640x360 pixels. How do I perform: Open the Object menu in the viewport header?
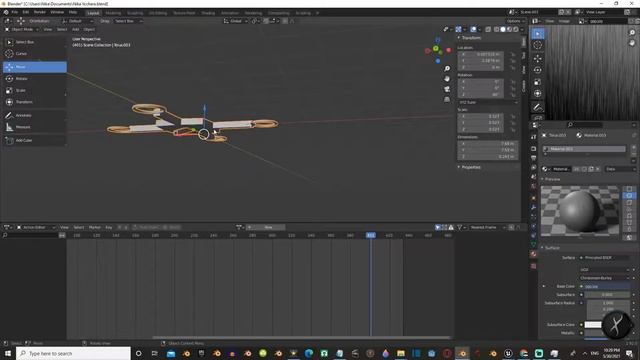pyautogui.click(x=89, y=29)
